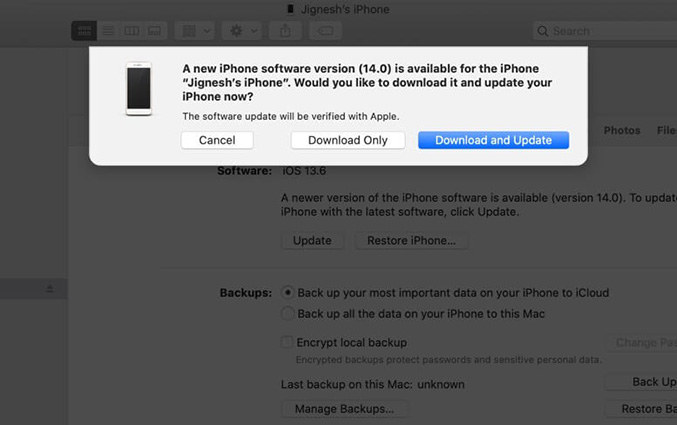Click the Finder Search field
Screen dimensions: 677x425
click(605, 31)
